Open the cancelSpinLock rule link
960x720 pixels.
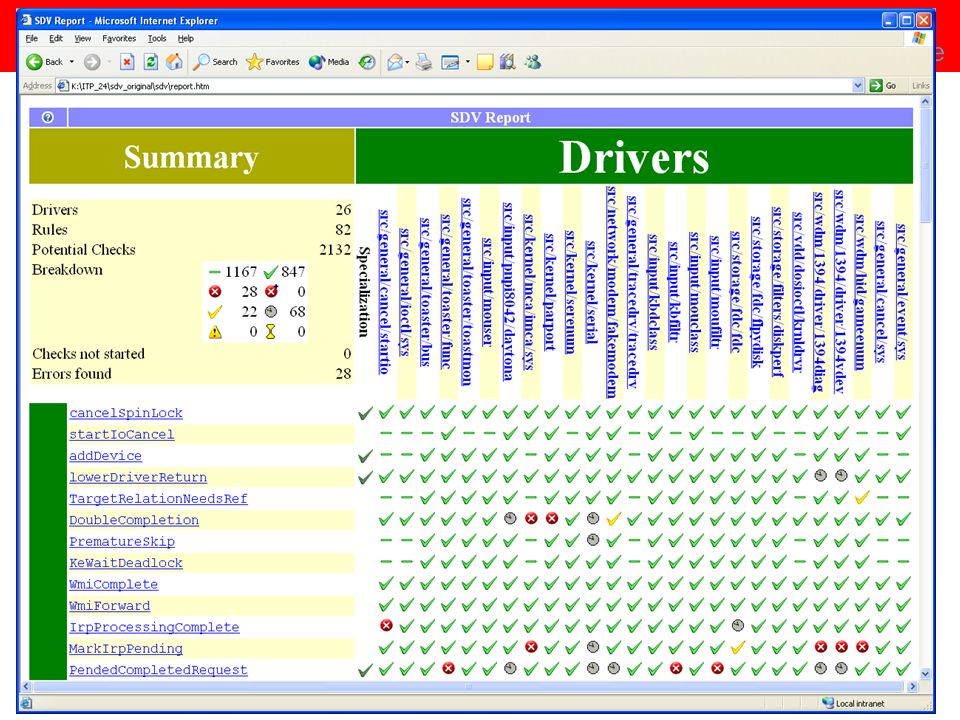[x=126, y=413]
